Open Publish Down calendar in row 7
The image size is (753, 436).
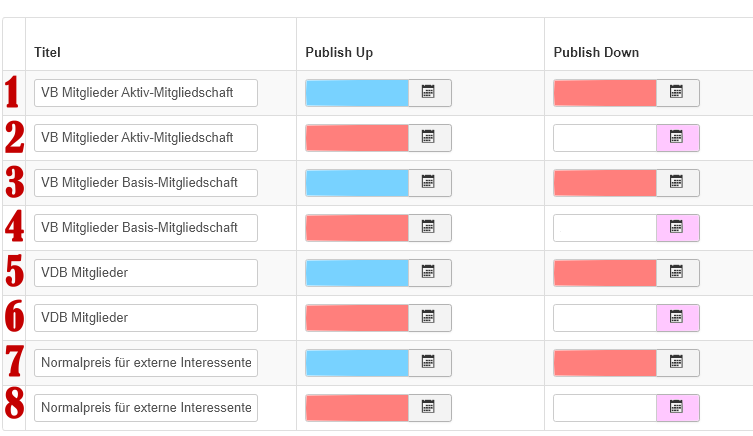[677, 363]
